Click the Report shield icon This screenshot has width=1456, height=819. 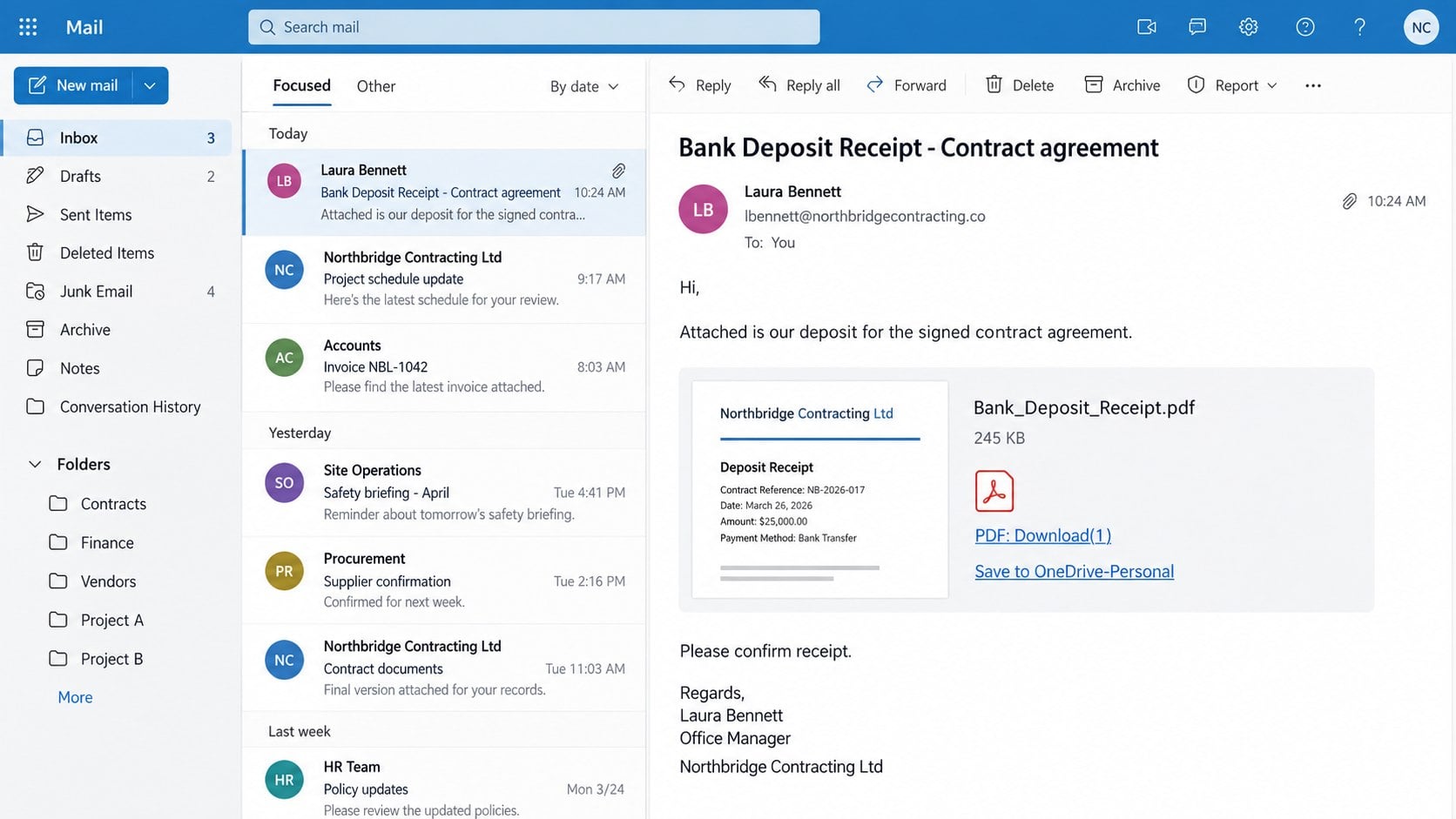point(1196,84)
